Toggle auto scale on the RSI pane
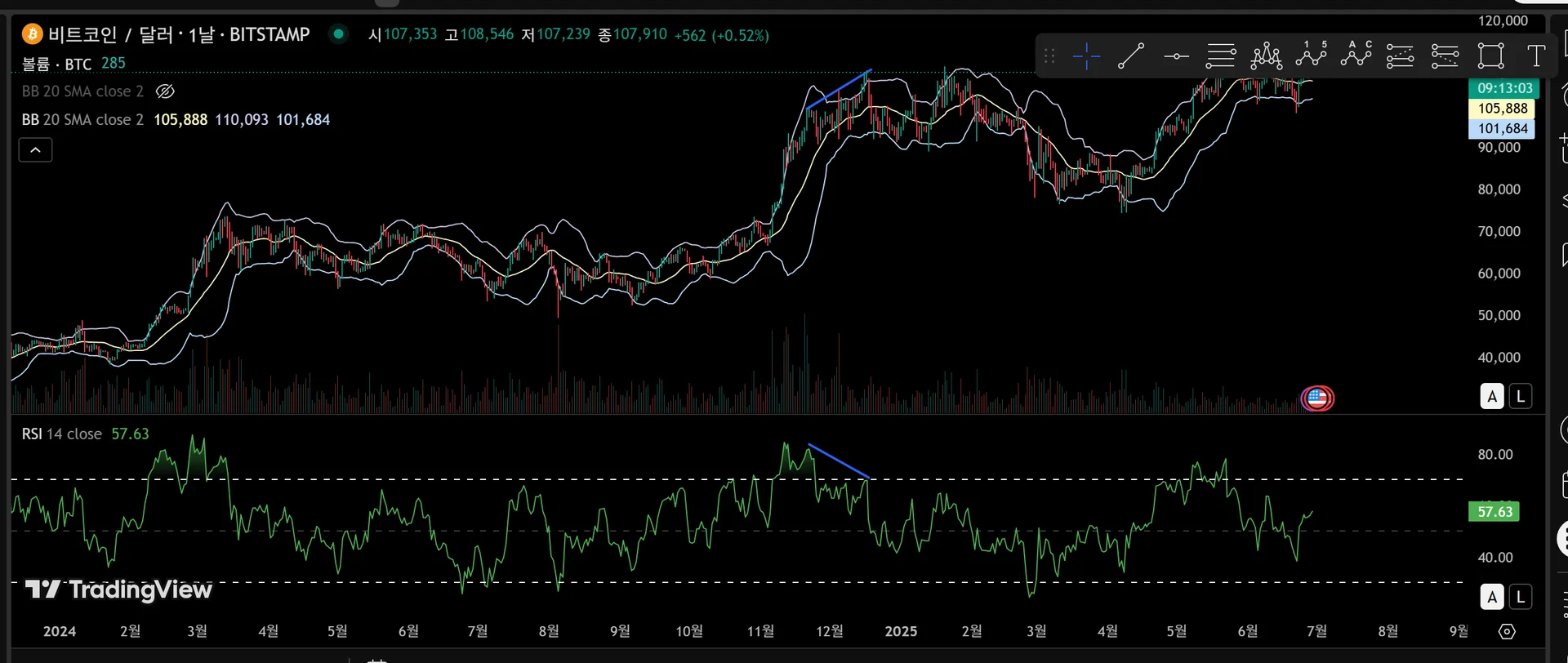 1492,597
